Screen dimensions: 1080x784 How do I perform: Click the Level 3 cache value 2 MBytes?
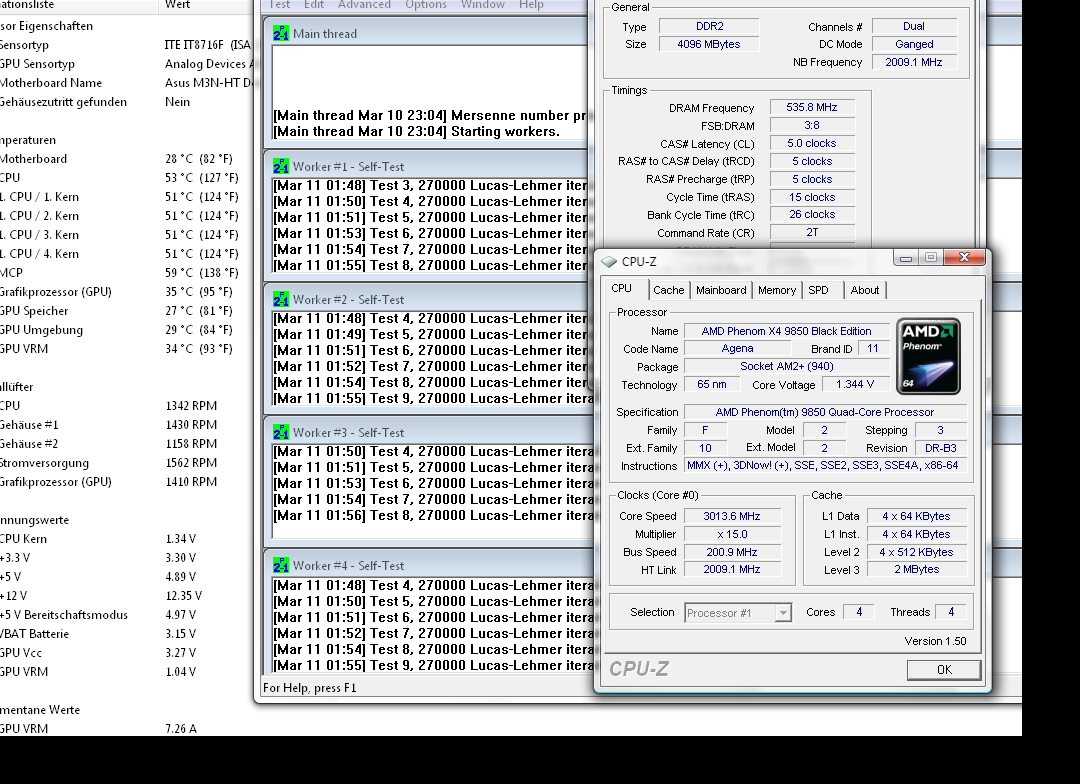917,570
